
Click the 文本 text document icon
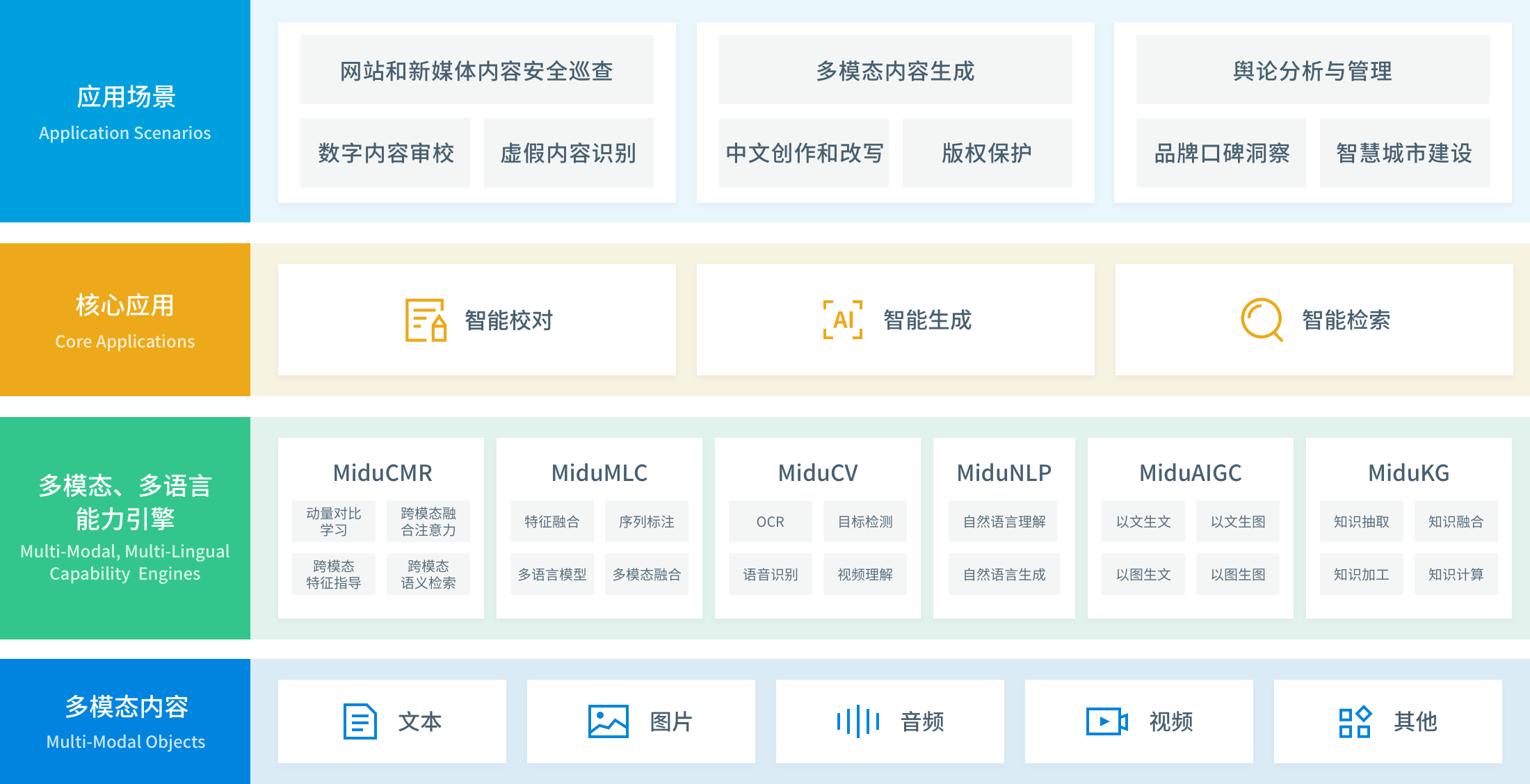pos(359,721)
